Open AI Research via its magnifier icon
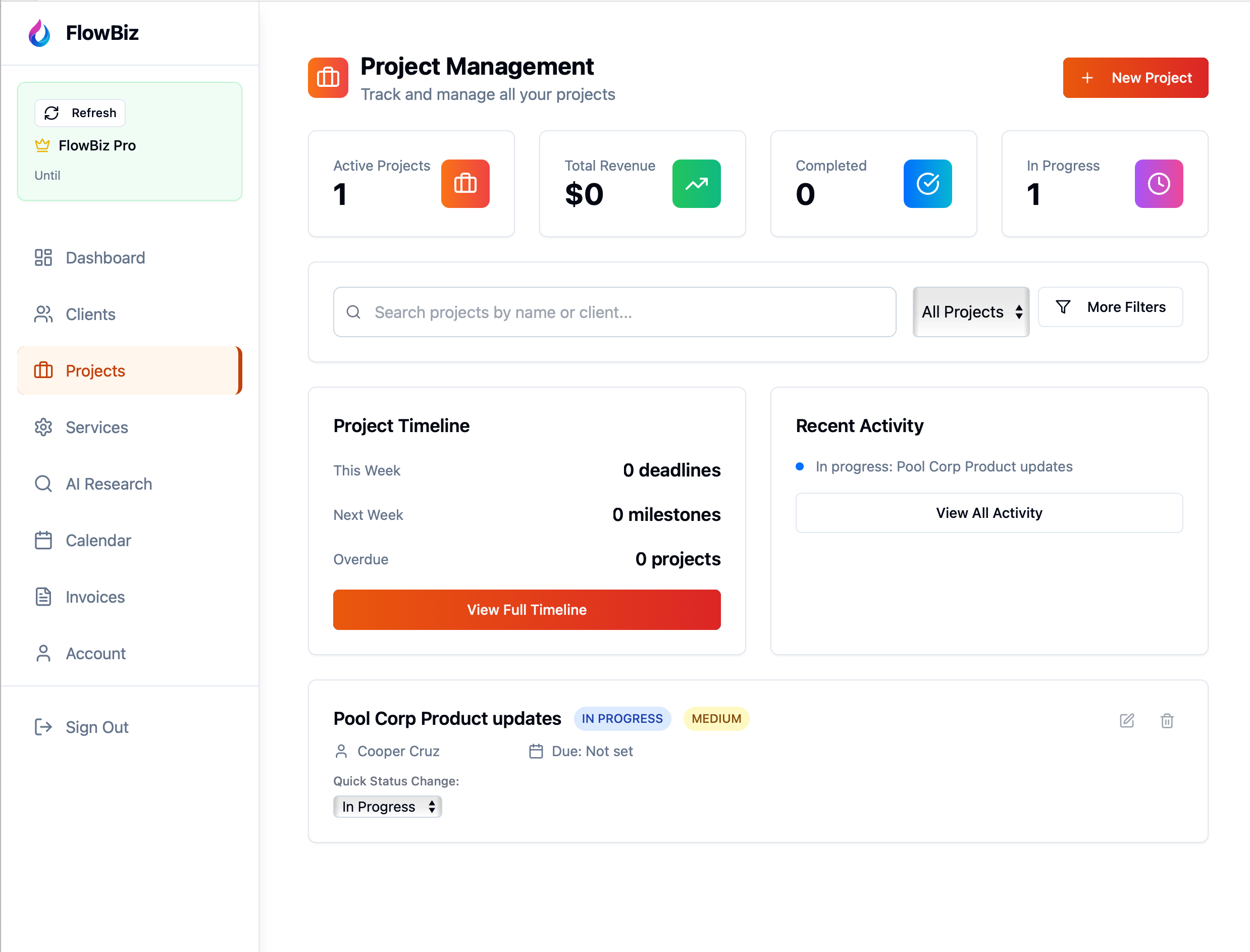Image resolution: width=1250 pixels, height=952 pixels. 43,484
